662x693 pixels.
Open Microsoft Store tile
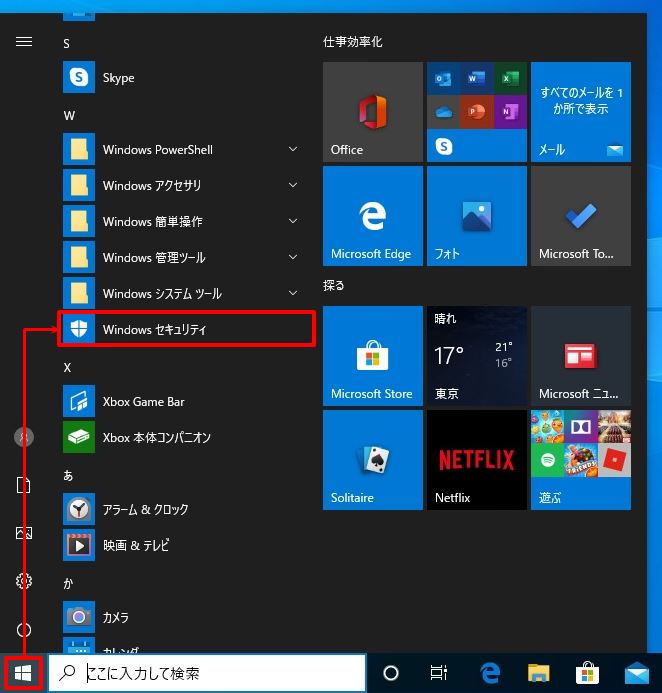tap(373, 356)
